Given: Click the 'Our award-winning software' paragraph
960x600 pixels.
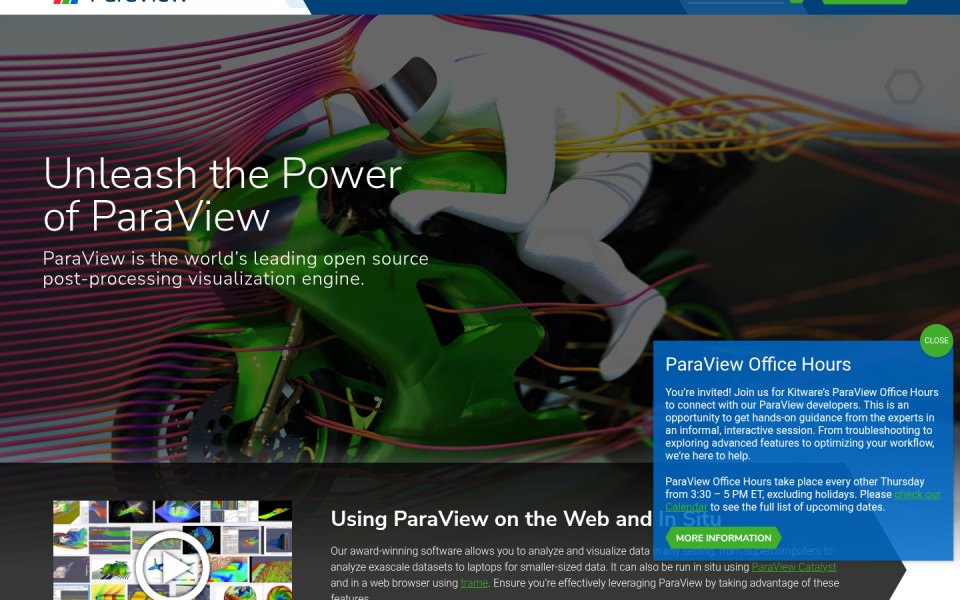Looking at the screenshot, I should (585, 574).
